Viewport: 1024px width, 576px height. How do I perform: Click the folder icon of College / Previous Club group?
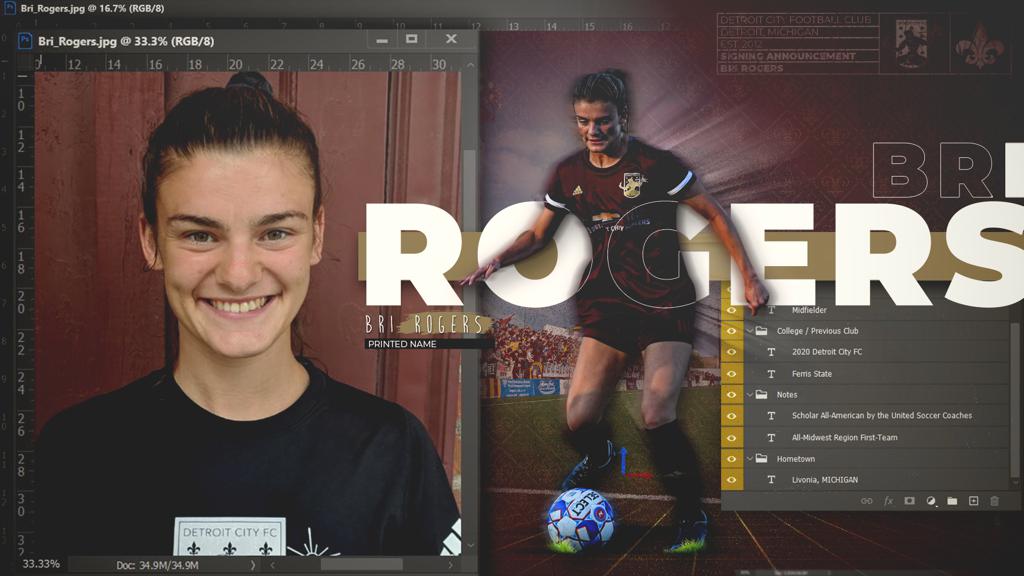pos(761,331)
